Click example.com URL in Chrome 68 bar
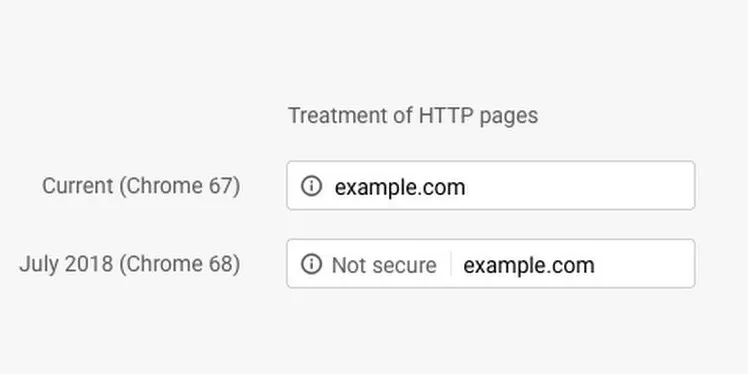 529,265
